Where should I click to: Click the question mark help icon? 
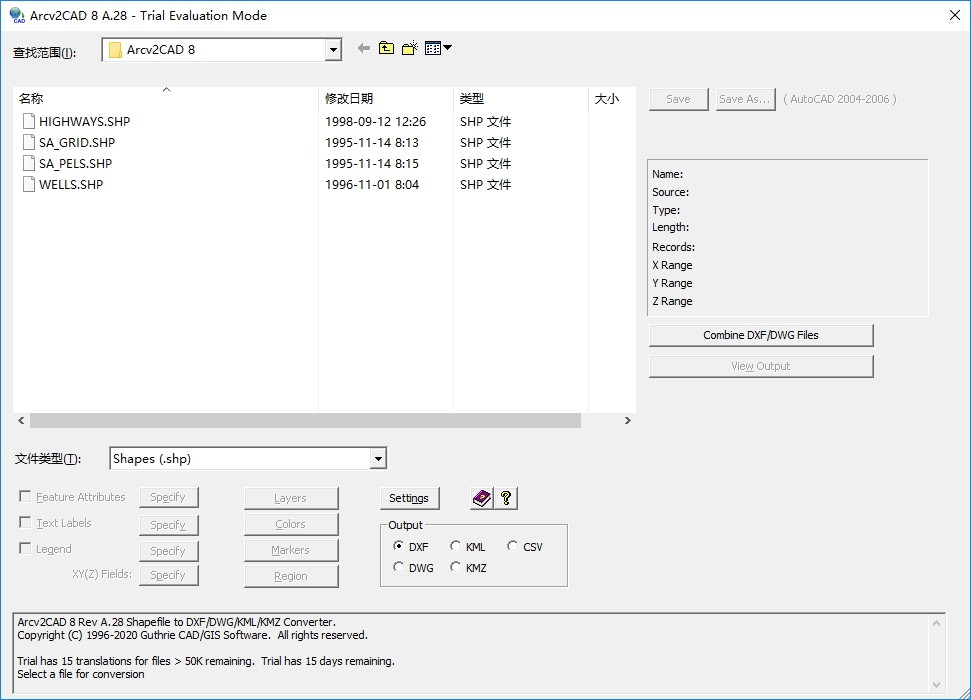[506, 498]
